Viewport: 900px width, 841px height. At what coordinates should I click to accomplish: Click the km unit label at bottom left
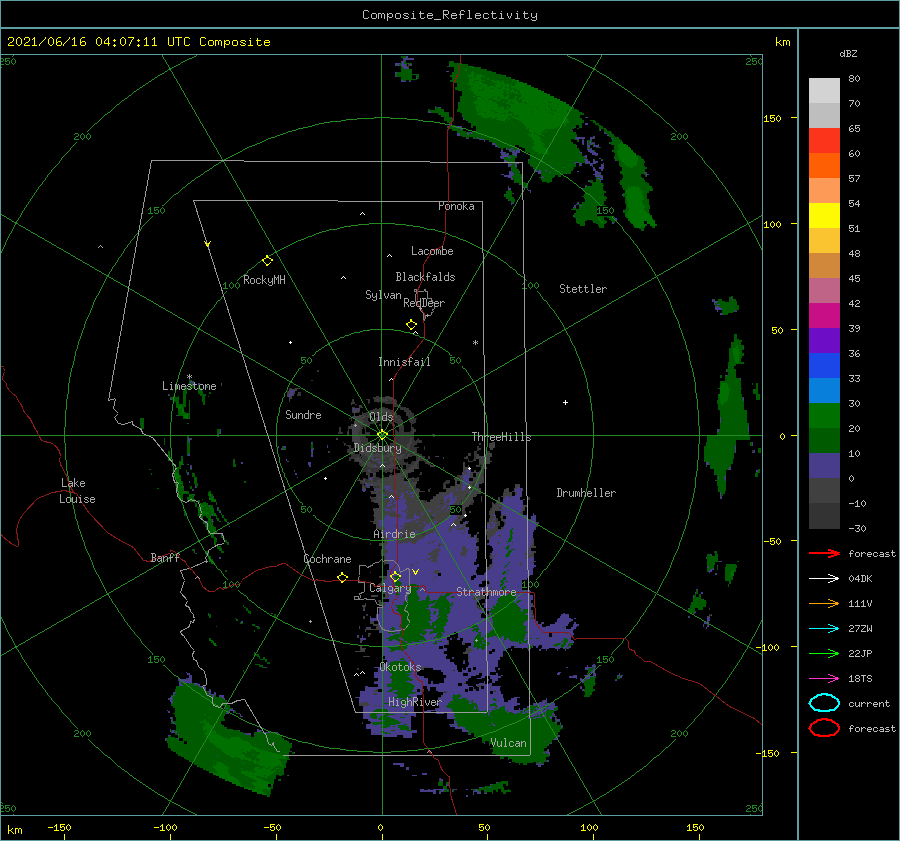tap(15, 830)
